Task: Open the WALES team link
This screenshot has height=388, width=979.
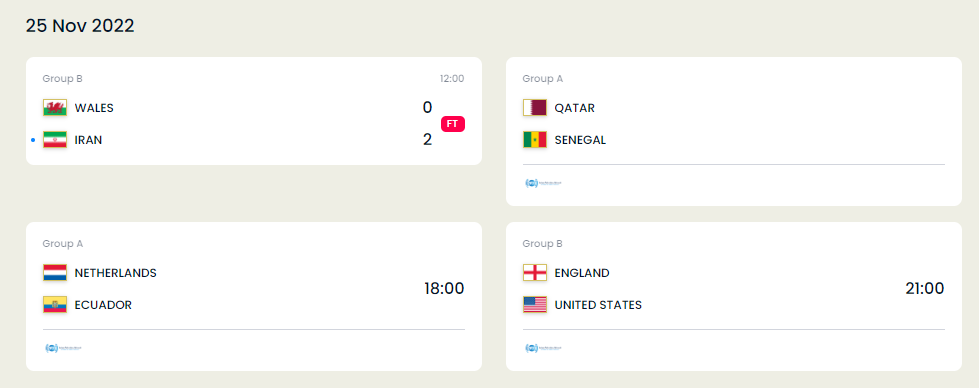Action: (x=94, y=108)
